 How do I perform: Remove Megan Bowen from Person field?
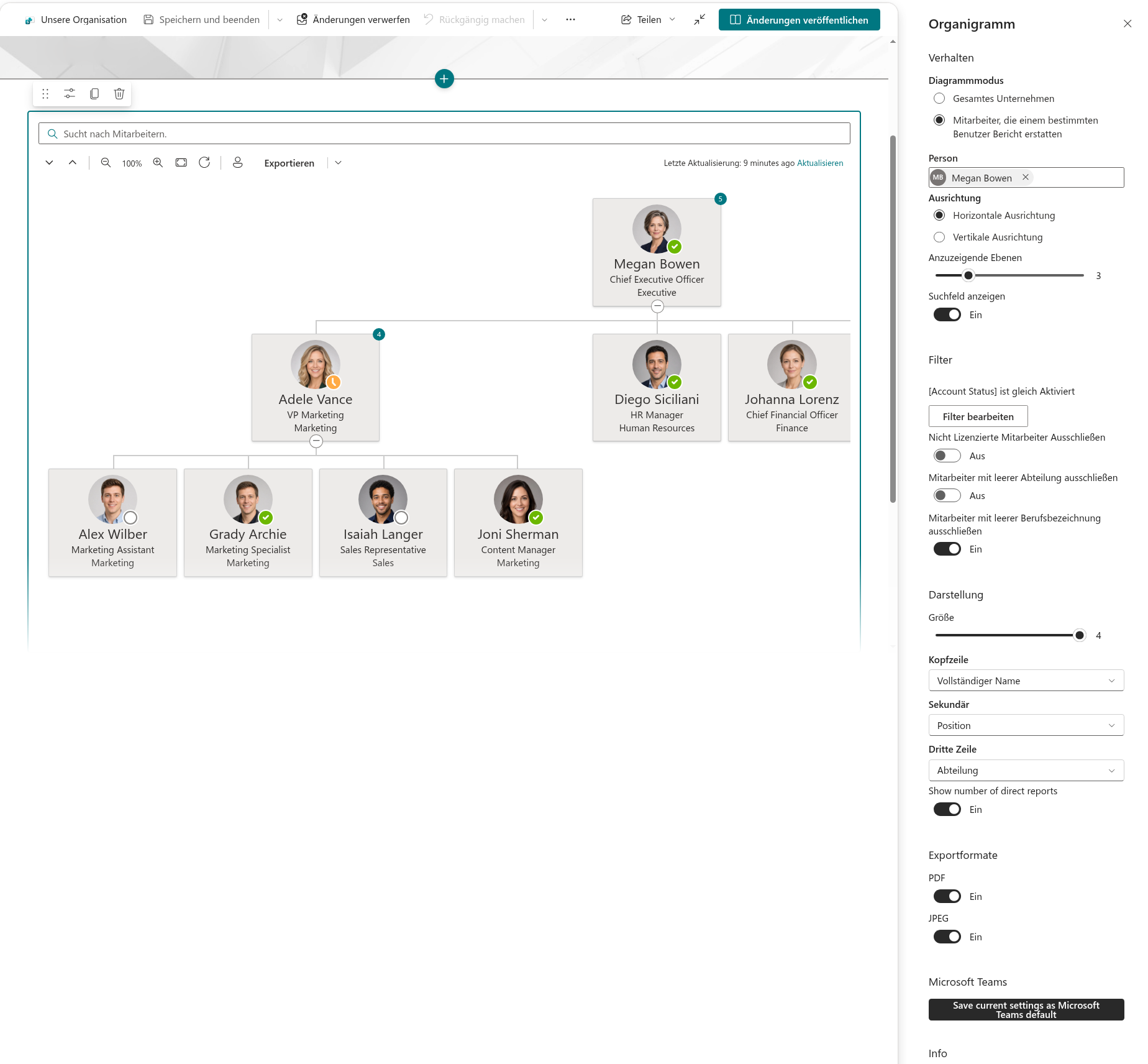click(1026, 178)
